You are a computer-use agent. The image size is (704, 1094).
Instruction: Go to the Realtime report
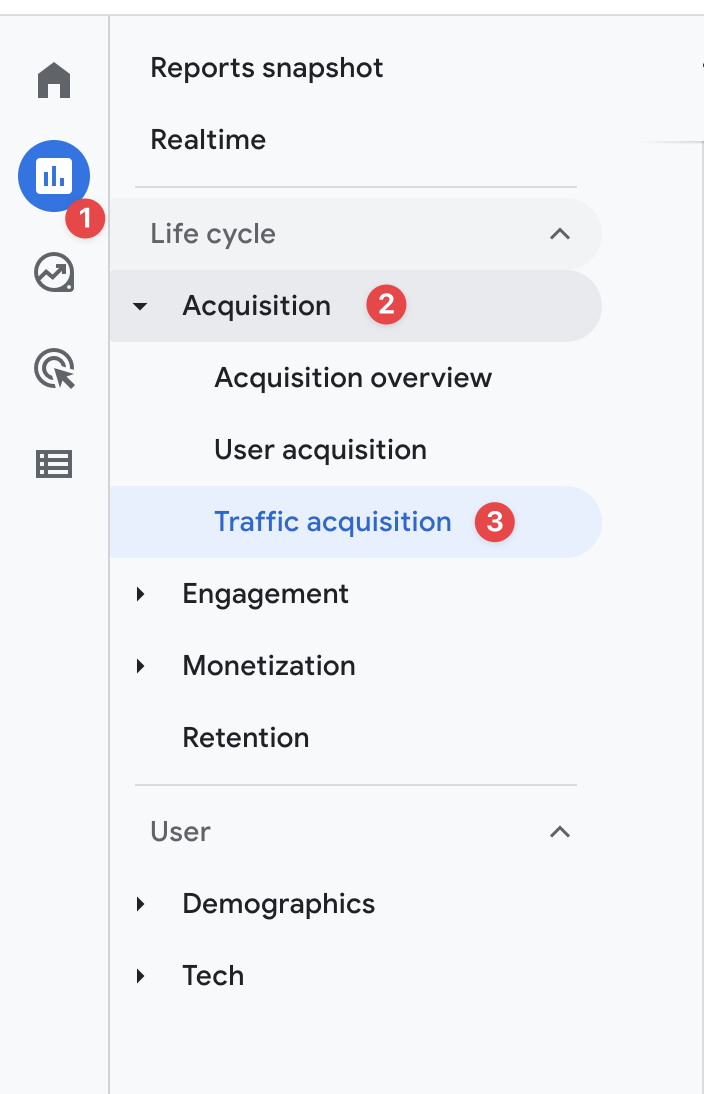click(x=208, y=140)
